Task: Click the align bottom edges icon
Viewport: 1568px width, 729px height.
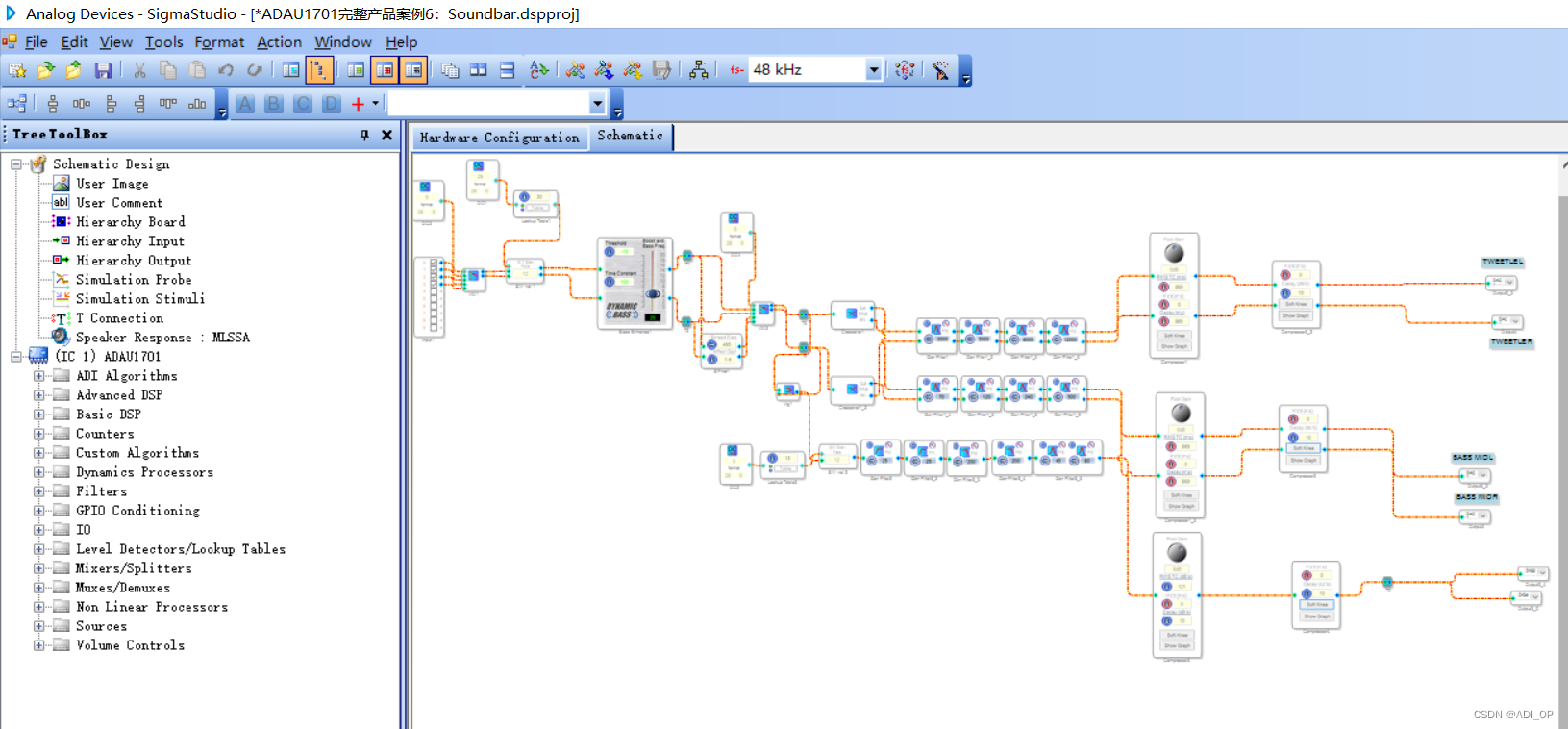Action: 197,104
